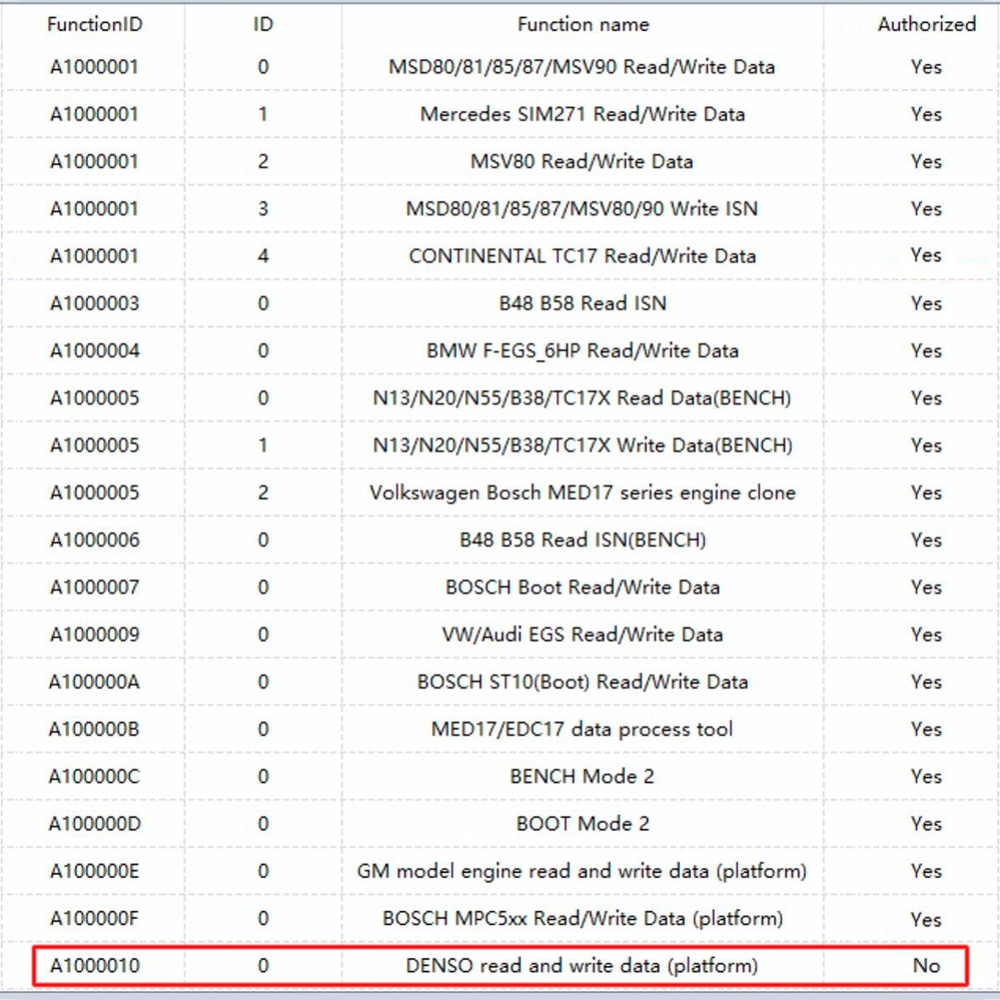This screenshot has width=1000, height=1000.
Task: Click FunctionID cell A100000B
Action: (94, 729)
